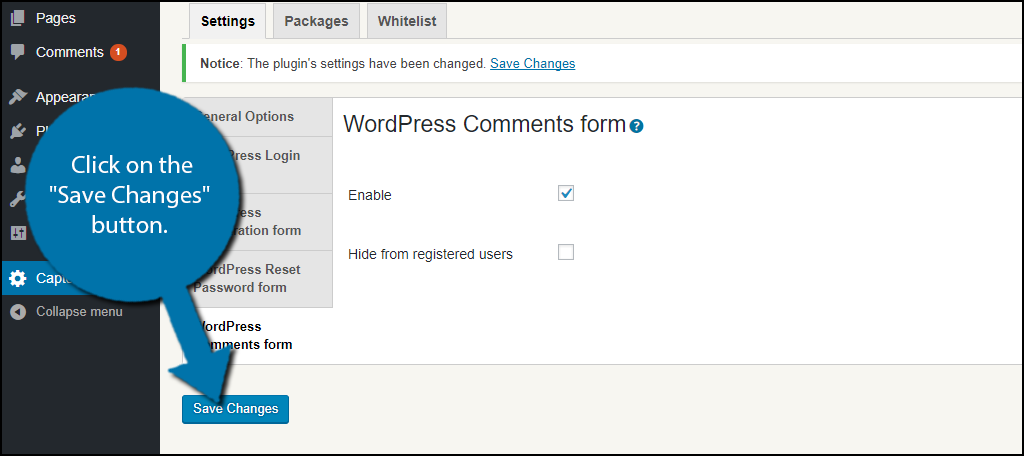Click the "Hide from registered users" label
Viewport: 1024px width, 456px height.
coord(430,255)
